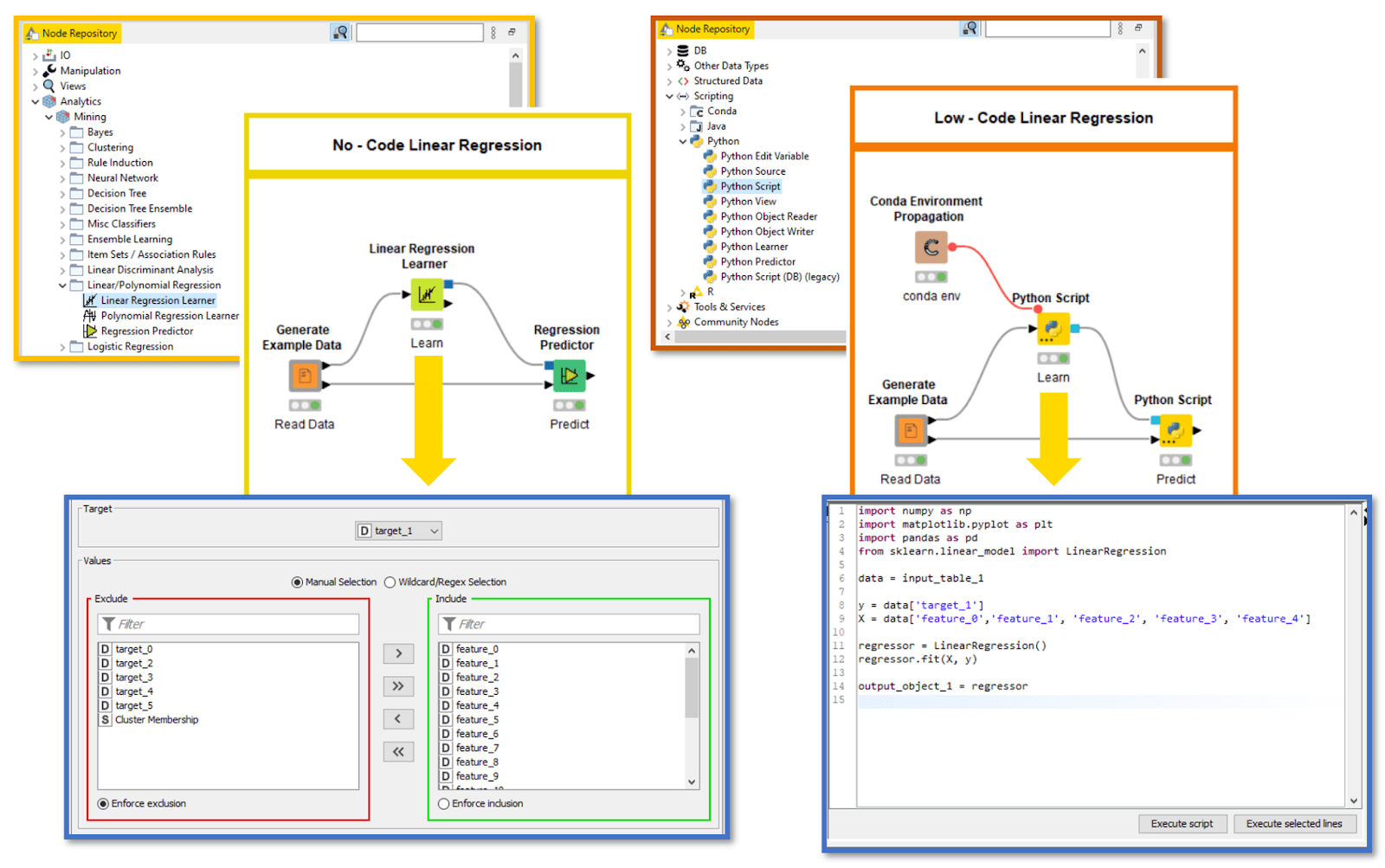1385x868 pixels.
Task: Click the Filter field above the Include list
Action: [x=569, y=623]
